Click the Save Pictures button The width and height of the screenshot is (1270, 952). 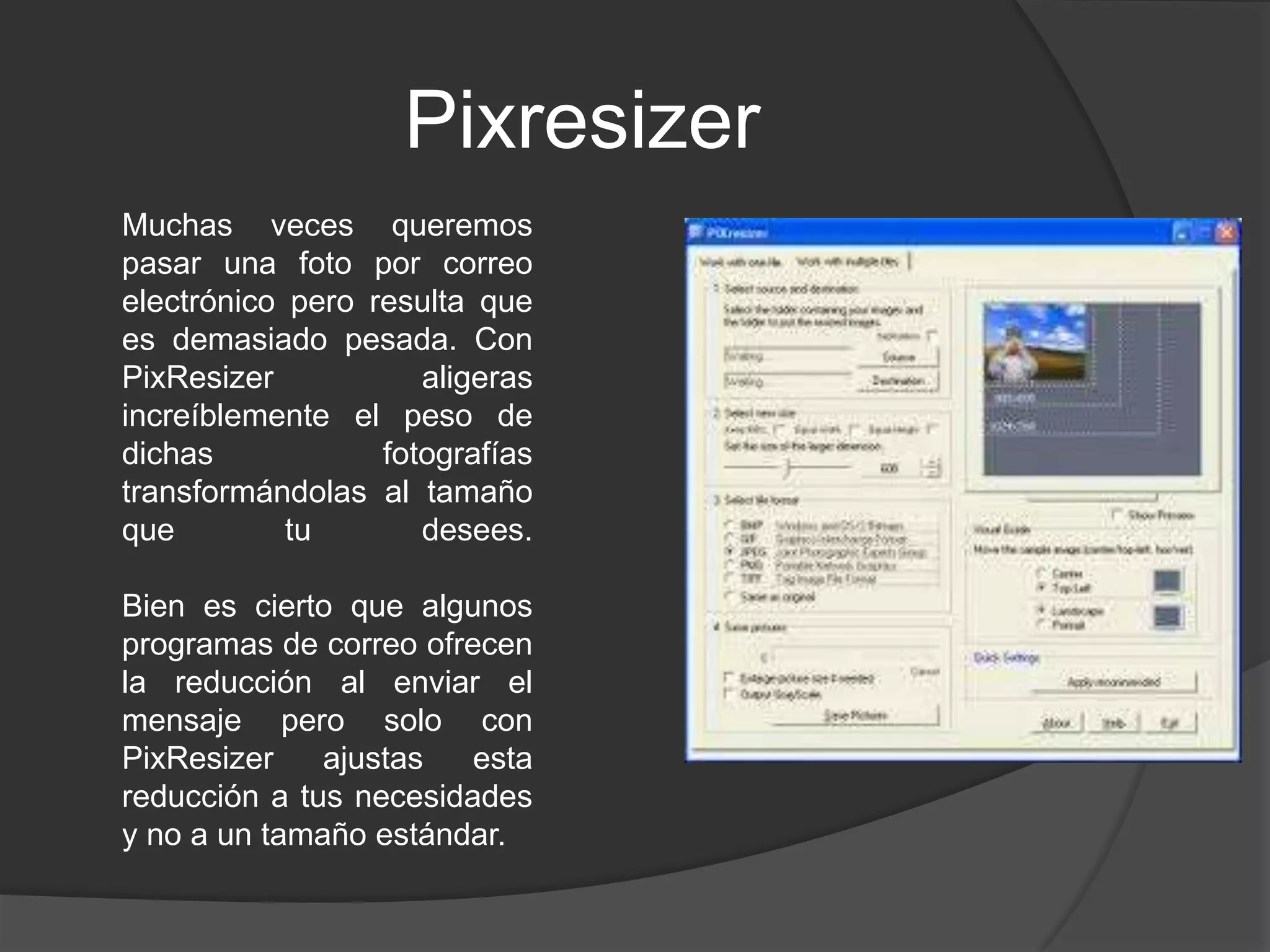855,715
